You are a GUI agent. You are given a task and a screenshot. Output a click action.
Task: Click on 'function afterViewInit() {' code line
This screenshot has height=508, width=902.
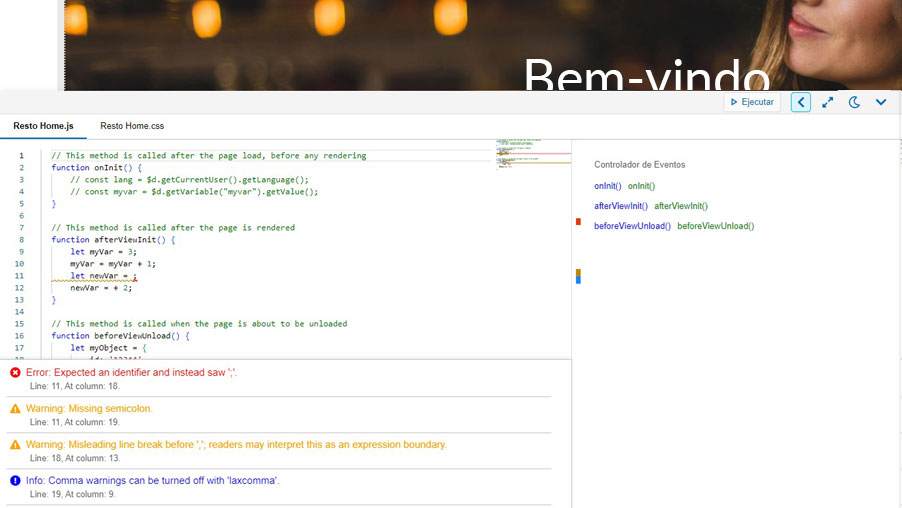coord(113,240)
